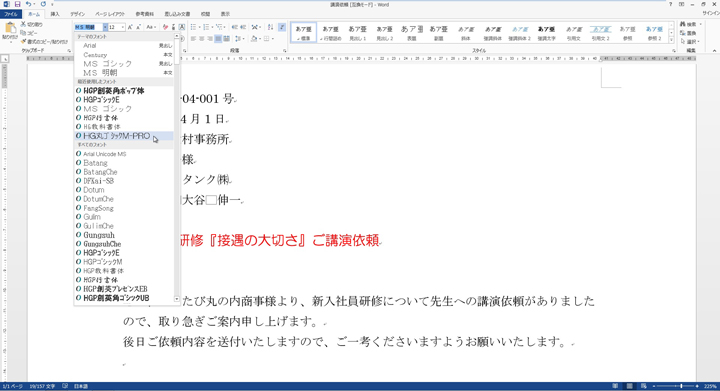
Task: Open the Select (選択) dropdown
Action: pyautogui.click(x=691, y=42)
